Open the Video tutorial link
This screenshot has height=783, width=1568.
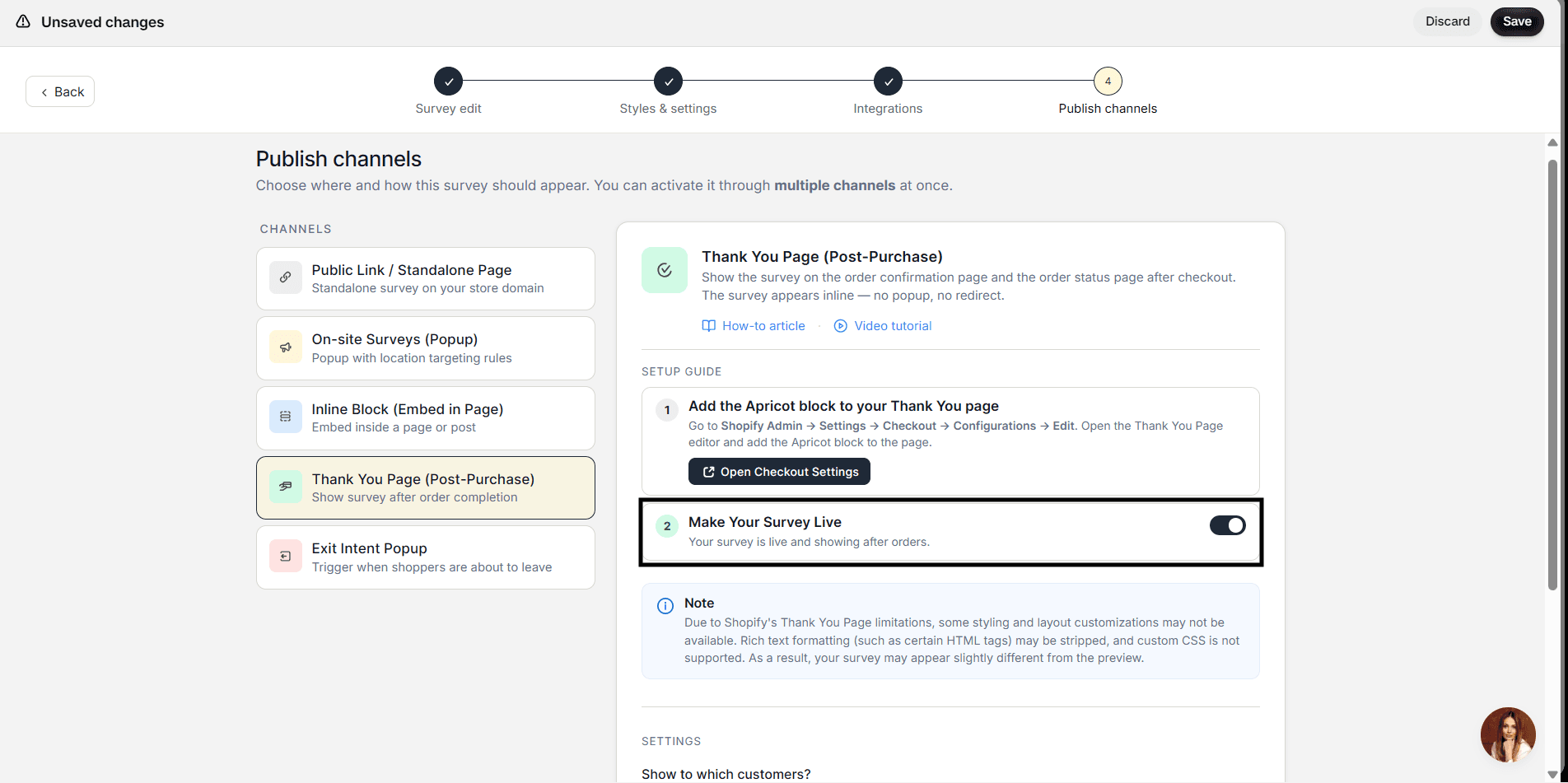pyautogui.click(x=883, y=326)
